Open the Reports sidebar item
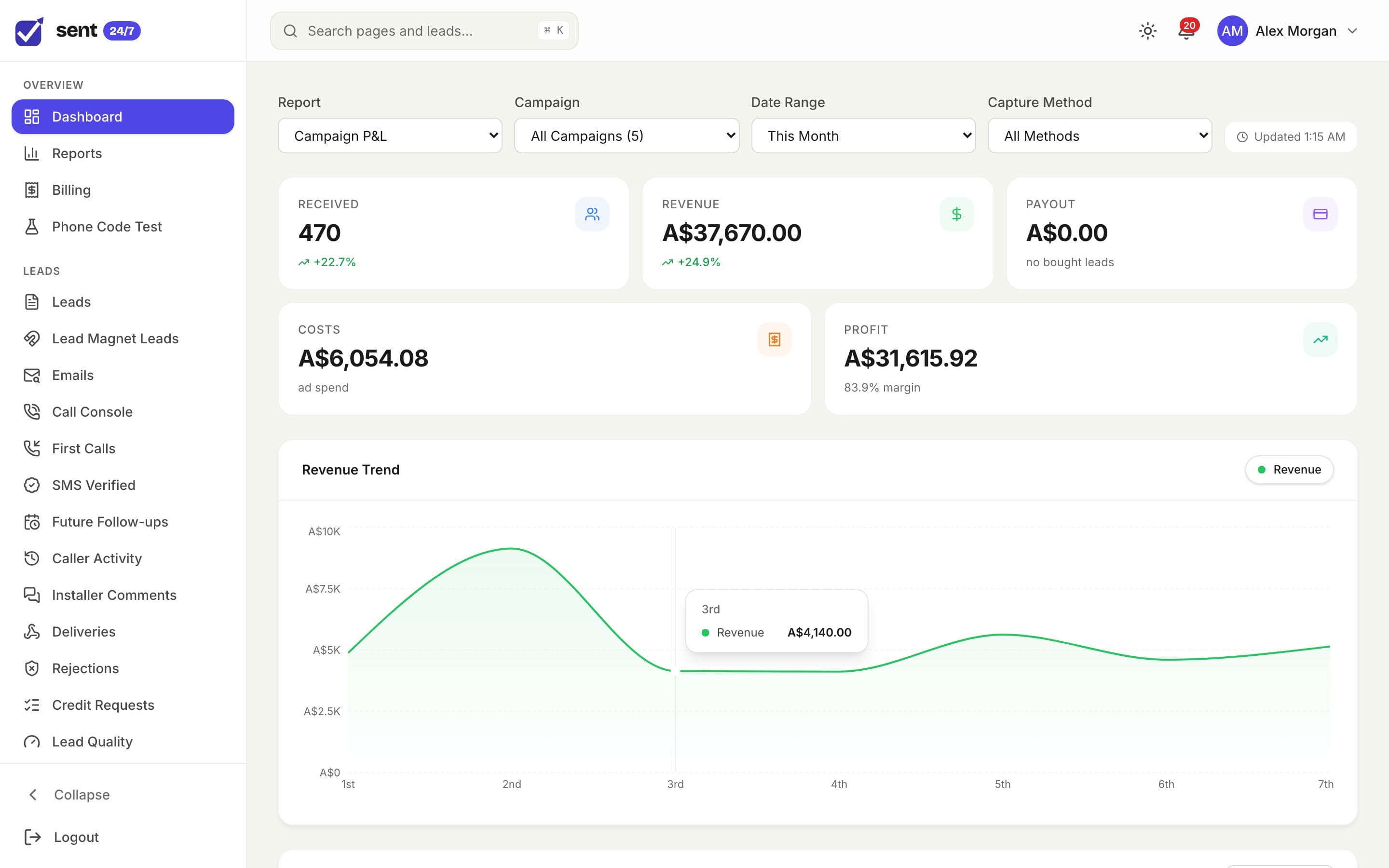 (123, 153)
